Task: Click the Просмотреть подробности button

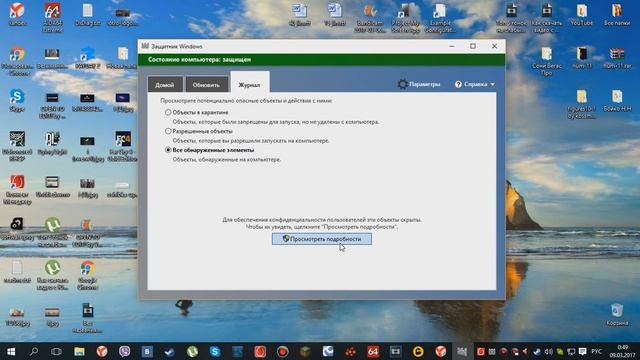Action: tap(322, 239)
